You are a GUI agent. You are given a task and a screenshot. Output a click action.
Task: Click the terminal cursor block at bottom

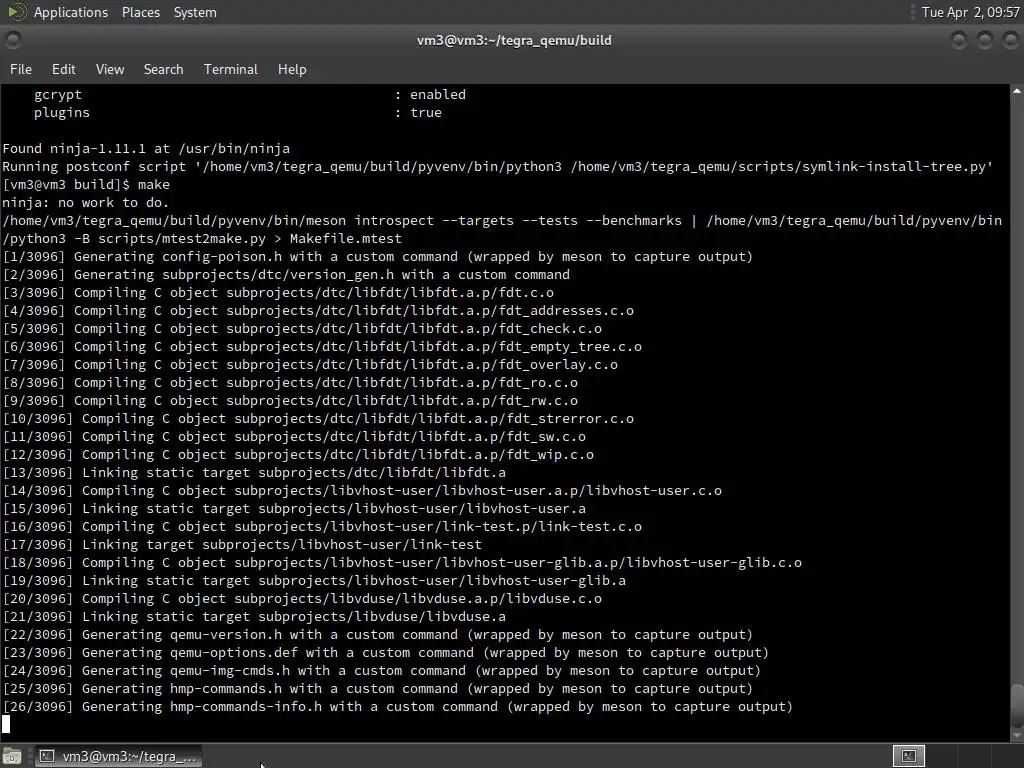6,725
